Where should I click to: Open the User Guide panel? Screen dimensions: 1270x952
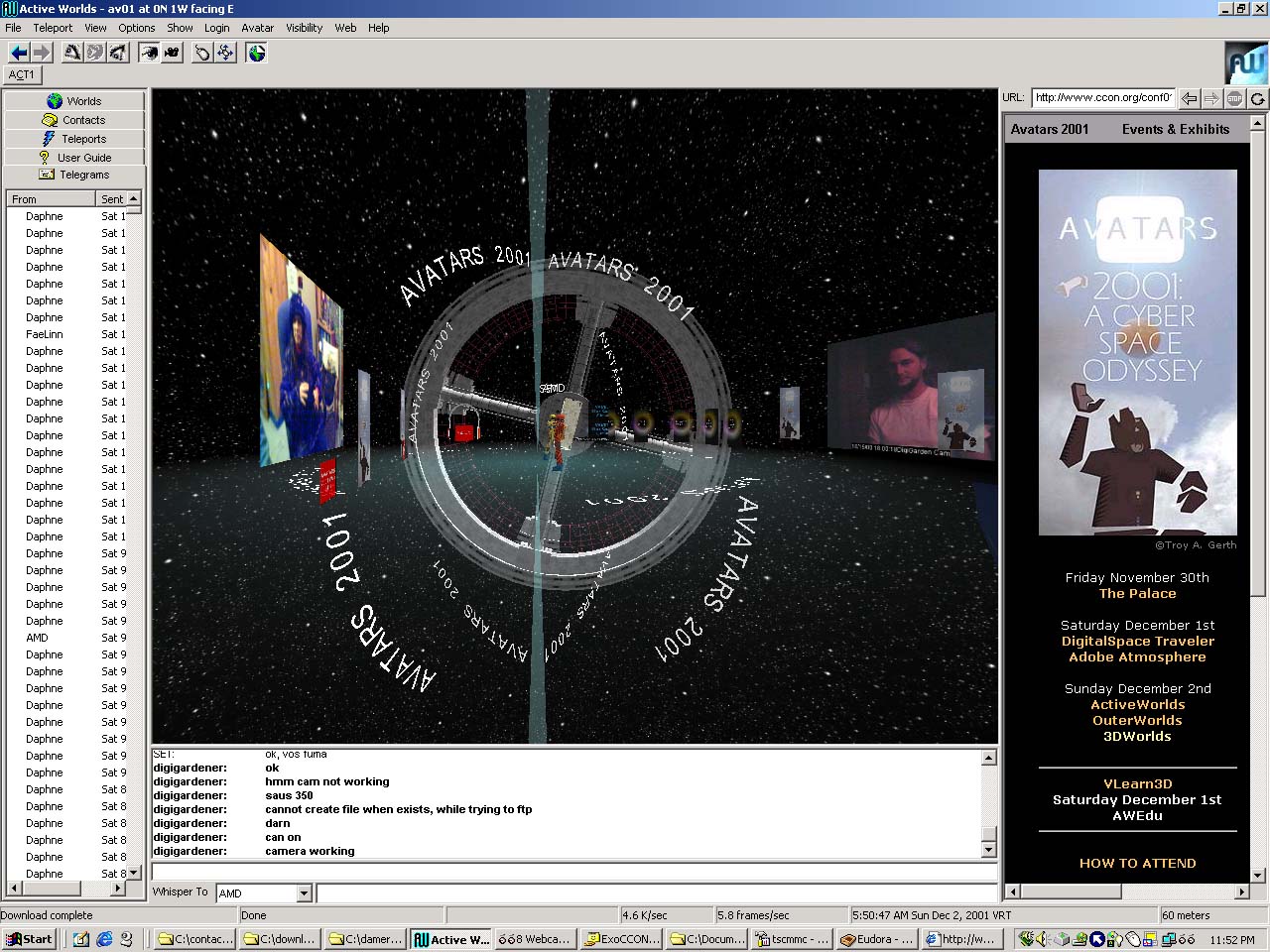74,158
